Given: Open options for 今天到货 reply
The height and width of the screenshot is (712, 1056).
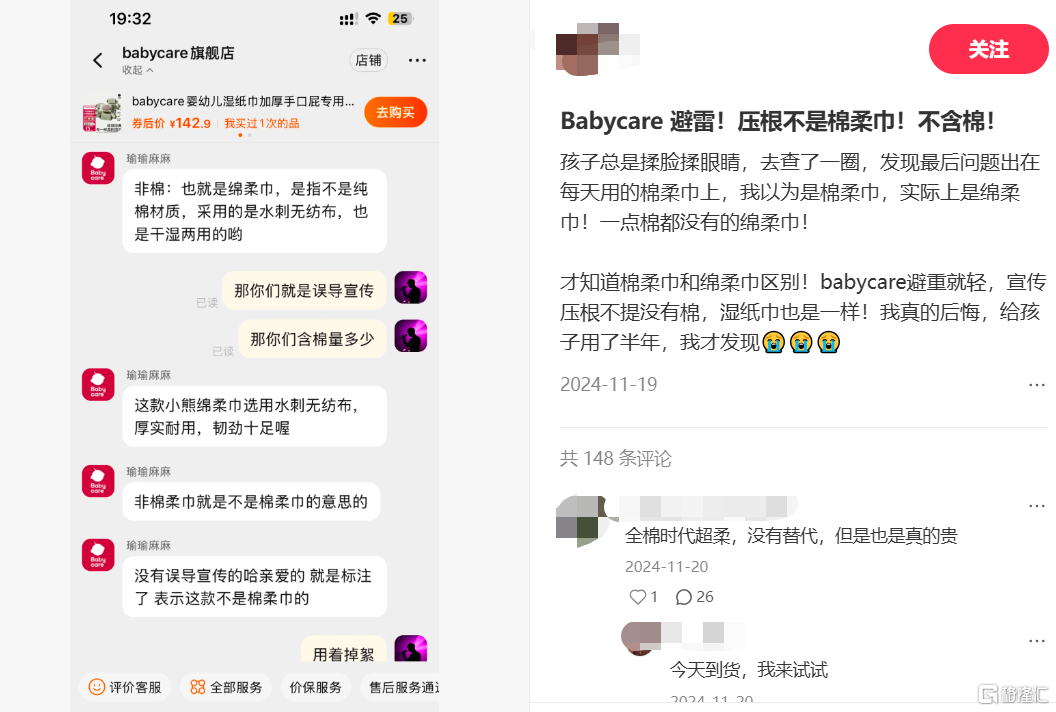Looking at the screenshot, I should [1036, 641].
